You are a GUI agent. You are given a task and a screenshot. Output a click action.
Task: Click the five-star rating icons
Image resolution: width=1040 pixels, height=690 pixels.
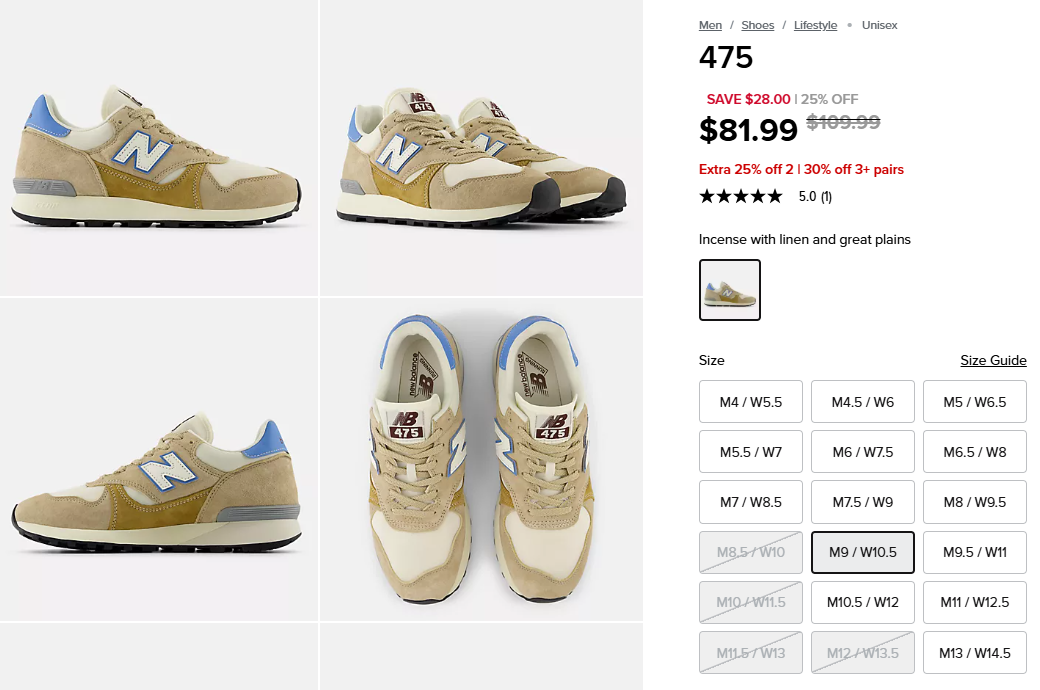pyautogui.click(x=741, y=196)
